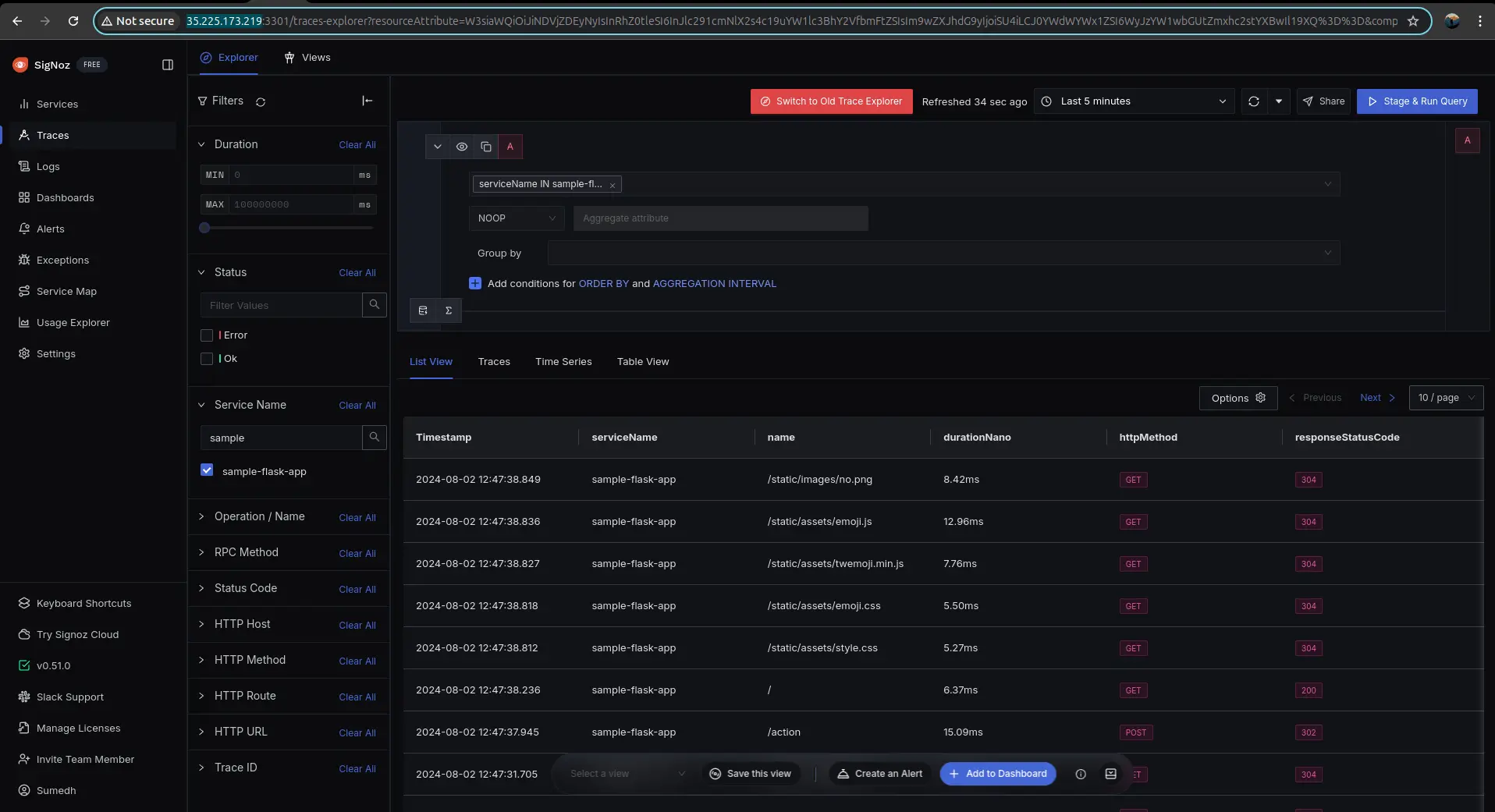This screenshot has height=812, width=1495.
Task: Check the Error status checkbox
Action: pyautogui.click(x=207, y=335)
